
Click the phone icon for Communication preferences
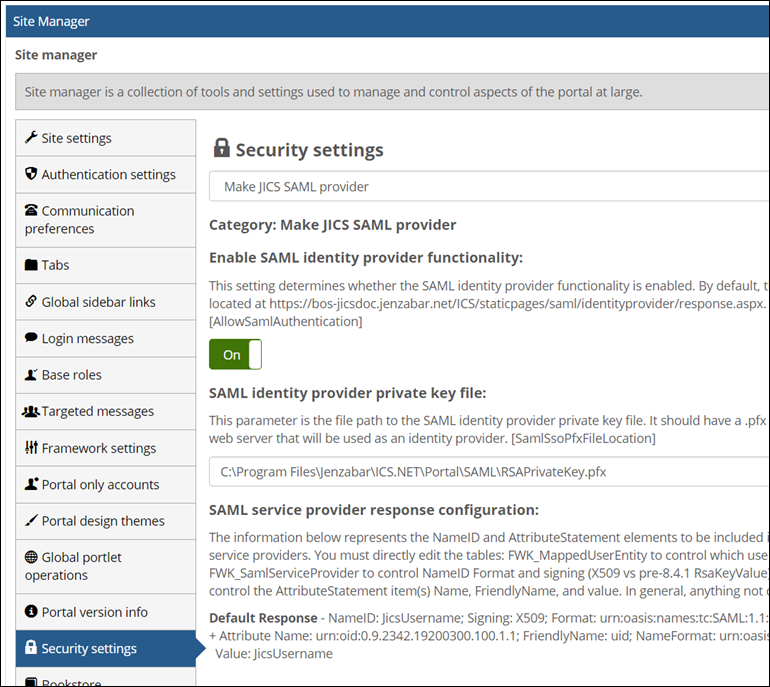[31, 210]
